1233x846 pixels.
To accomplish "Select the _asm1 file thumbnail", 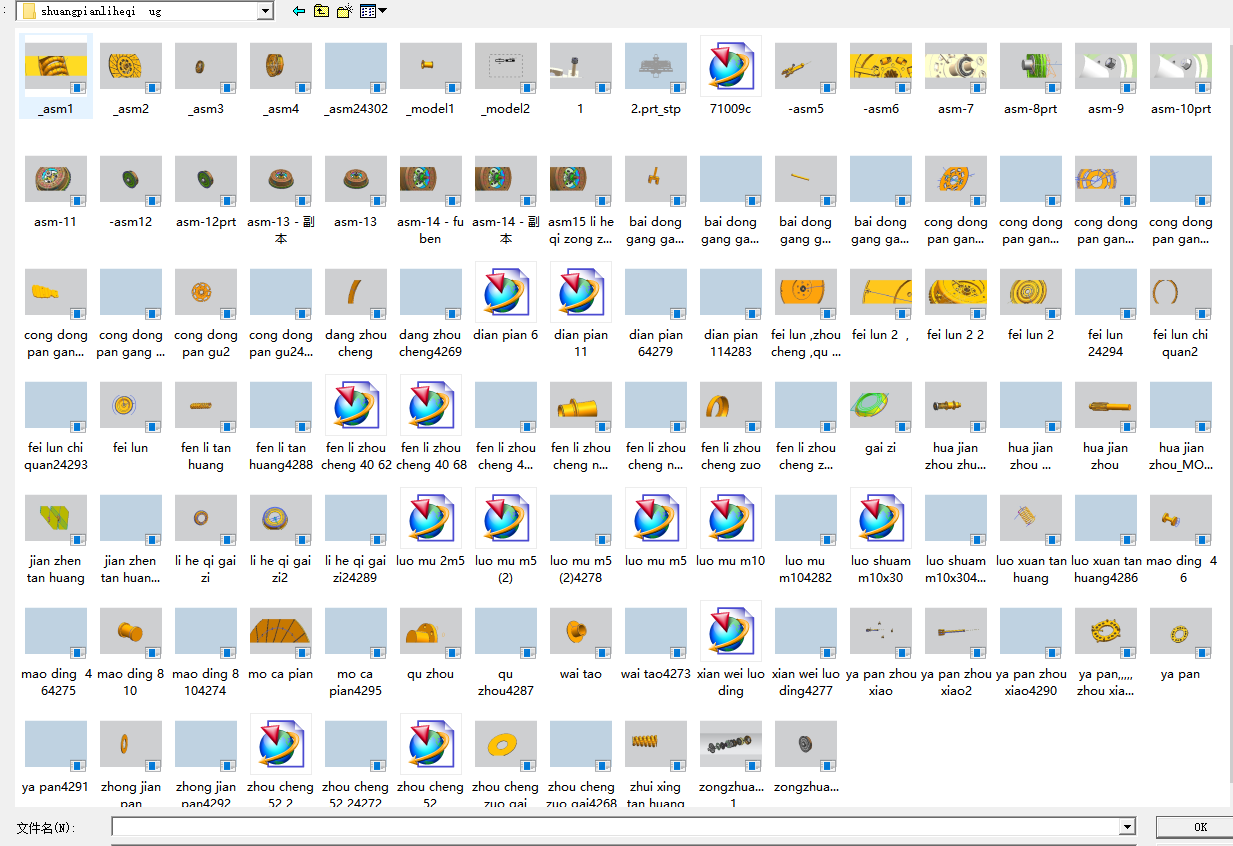I will (x=56, y=77).
